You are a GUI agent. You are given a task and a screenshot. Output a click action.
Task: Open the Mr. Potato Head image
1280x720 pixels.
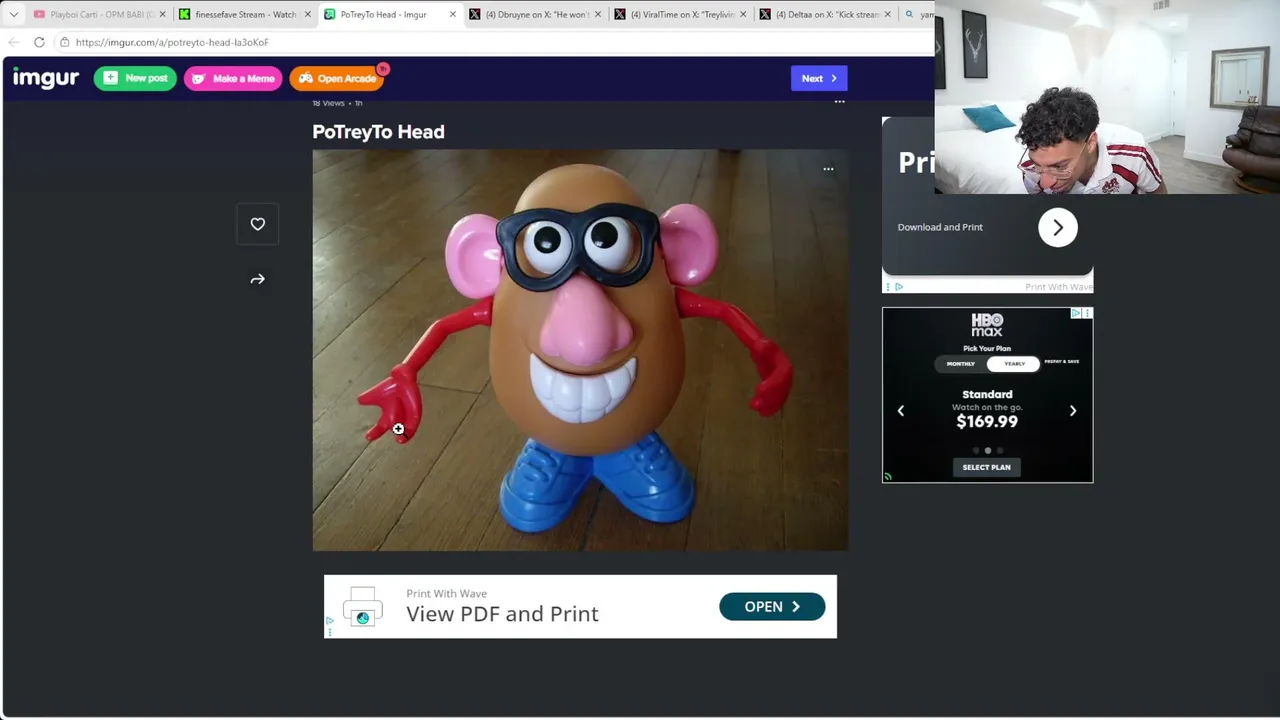[x=580, y=350]
